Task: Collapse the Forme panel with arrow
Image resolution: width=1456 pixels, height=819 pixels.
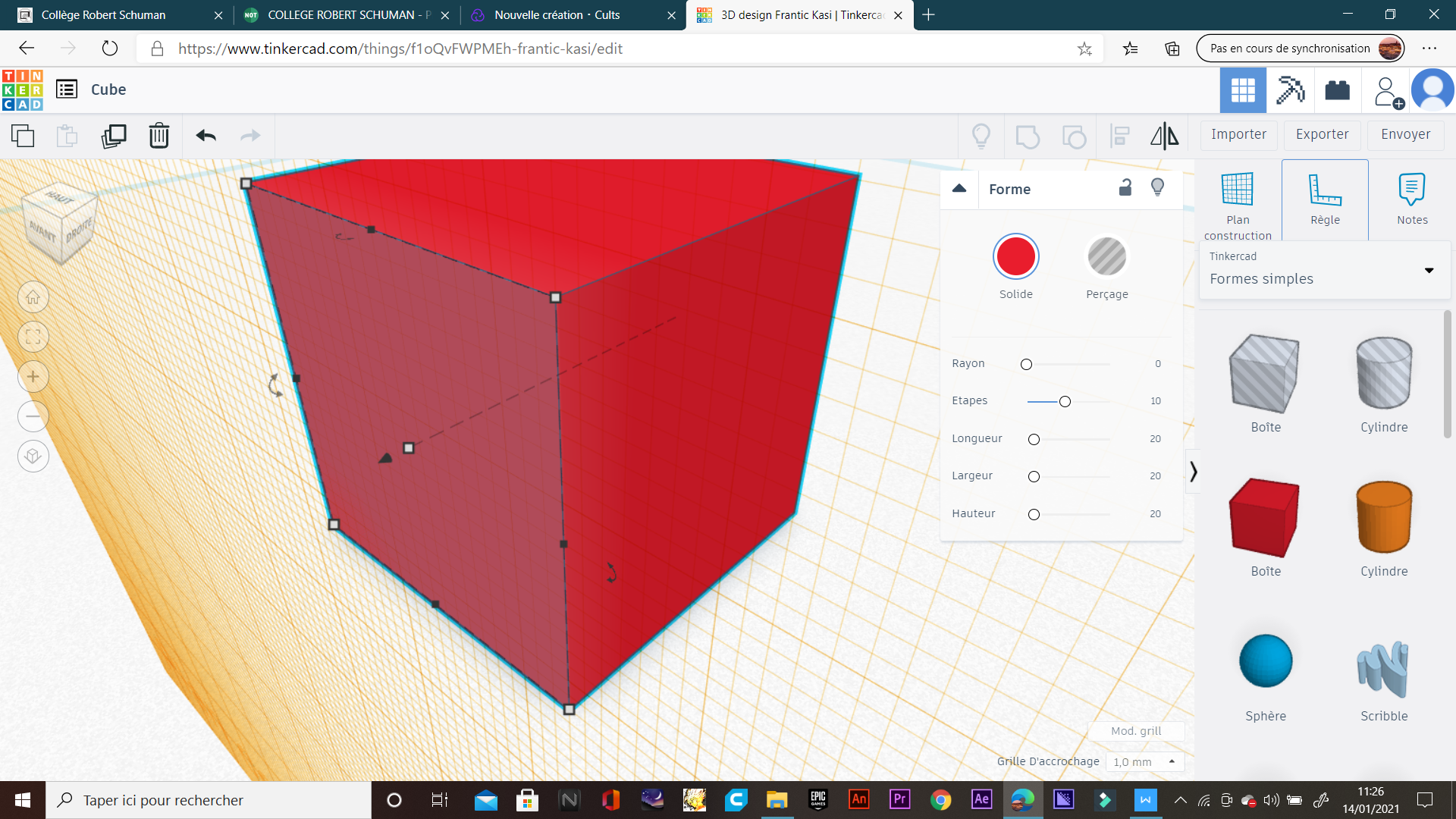Action: 959,189
